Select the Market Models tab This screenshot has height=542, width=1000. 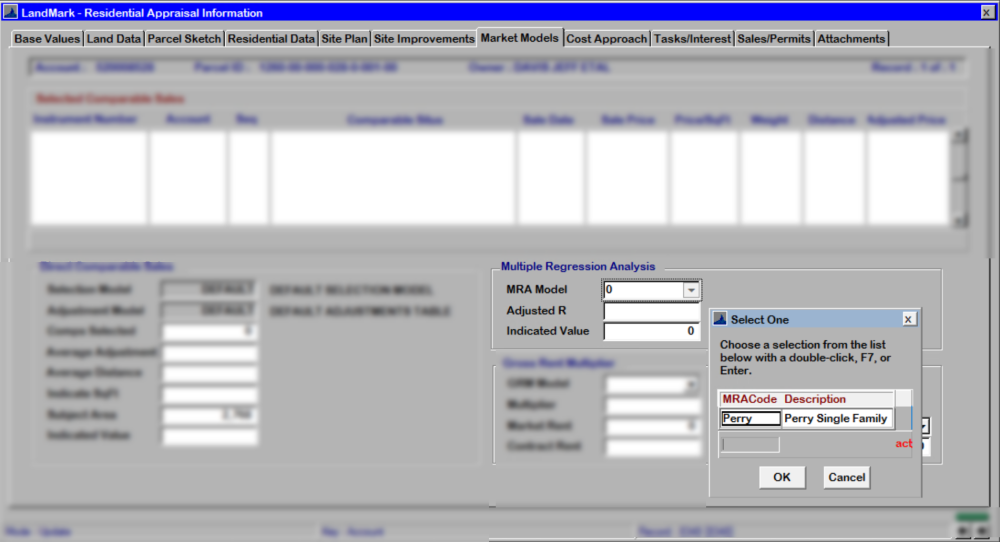(520, 38)
